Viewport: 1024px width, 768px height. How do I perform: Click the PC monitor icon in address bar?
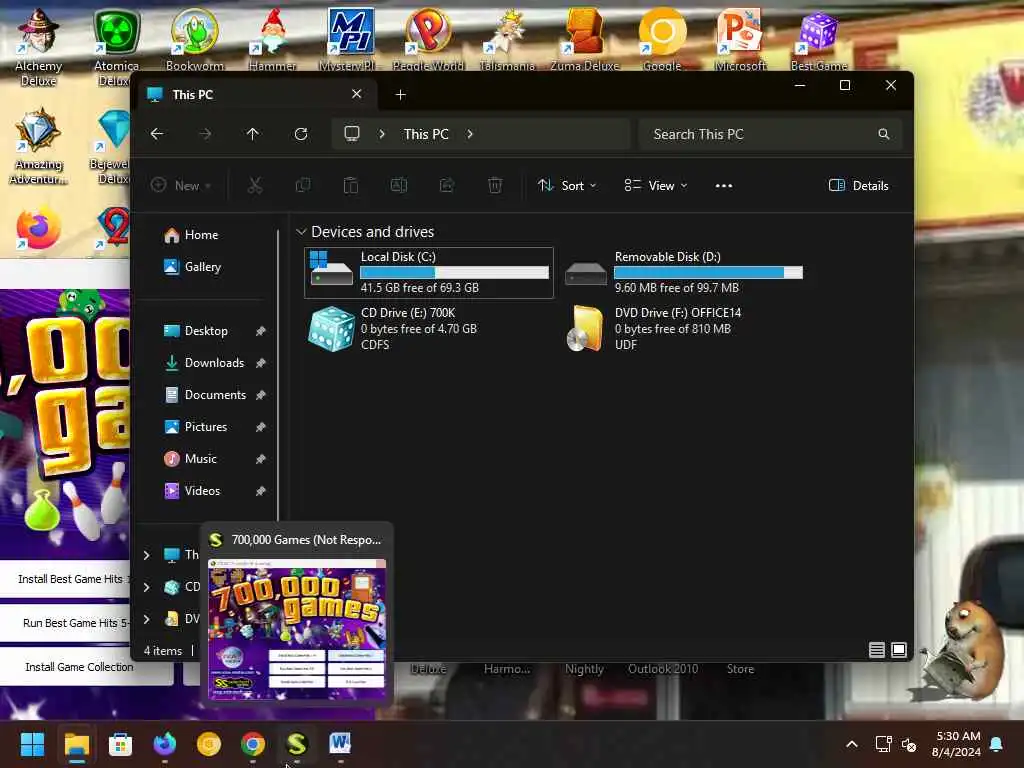[352, 134]
